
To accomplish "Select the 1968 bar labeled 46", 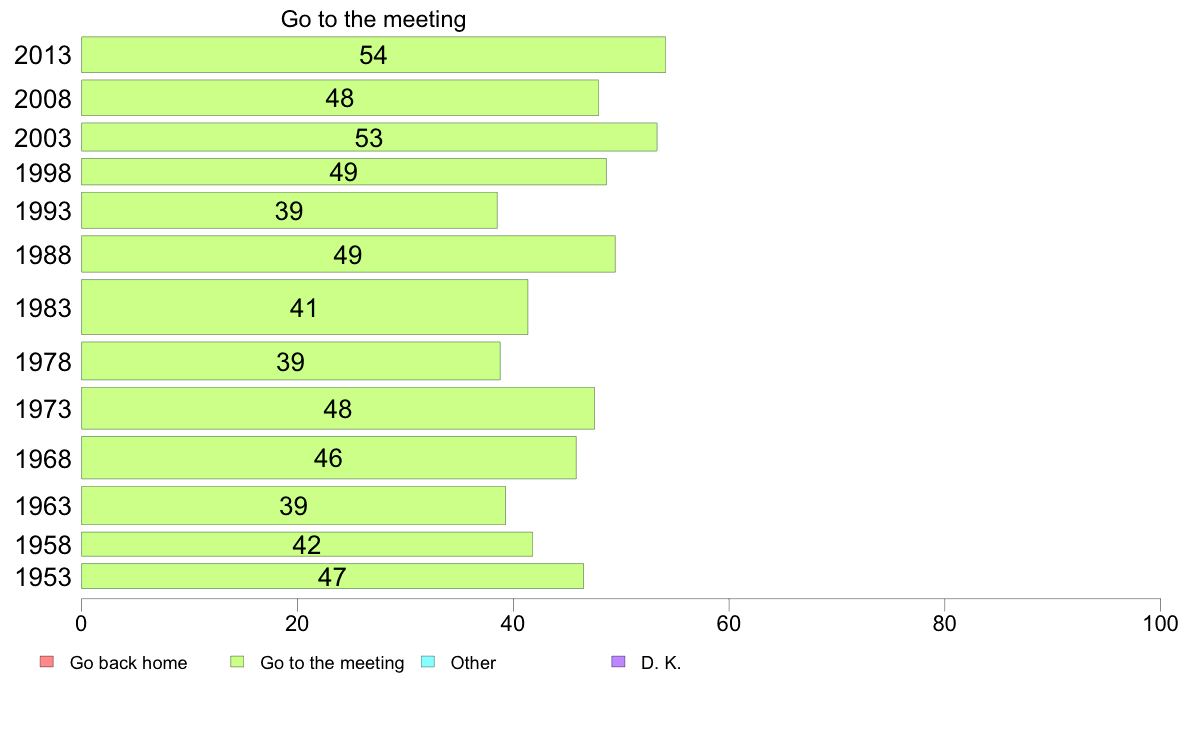I will 329,457.
